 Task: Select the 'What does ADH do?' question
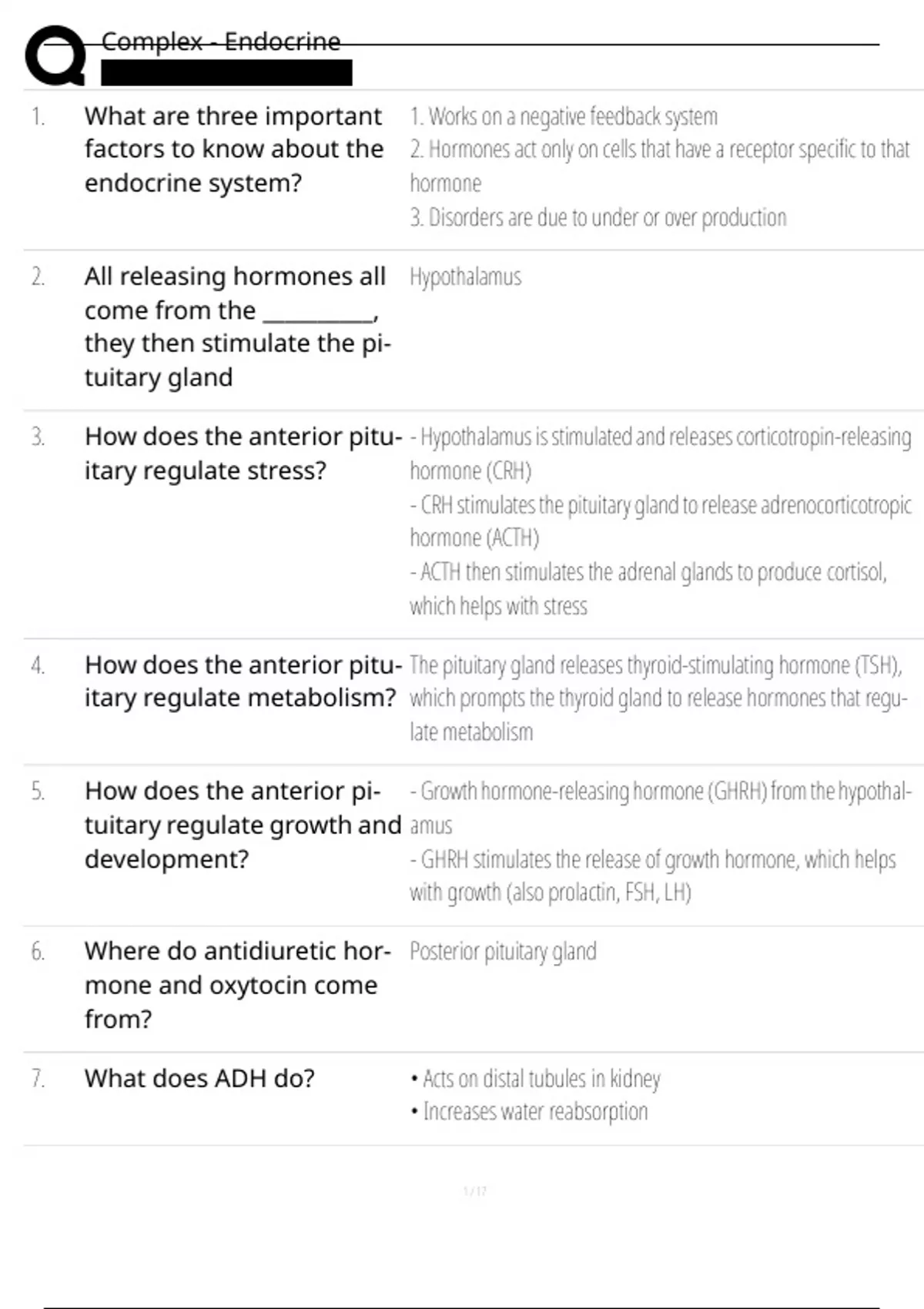coord(199,1078)
